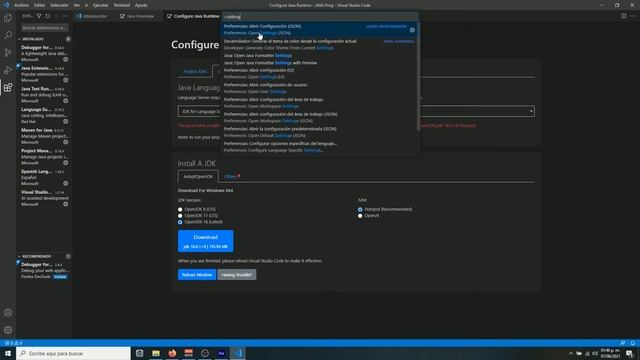This screenshot has width=640, height=360.
Task: Click the refresh extensions icon
Action: (x=47, y=16)
